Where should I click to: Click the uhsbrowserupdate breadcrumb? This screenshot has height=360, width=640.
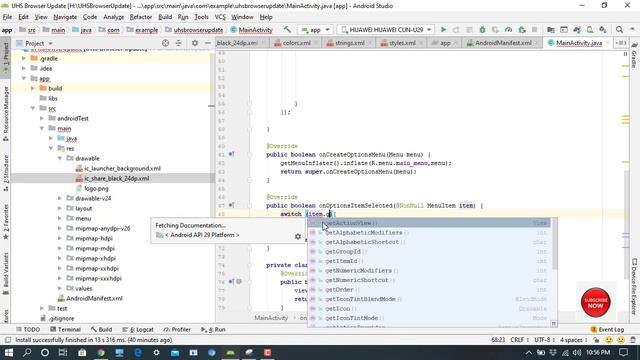coord(194,30)
